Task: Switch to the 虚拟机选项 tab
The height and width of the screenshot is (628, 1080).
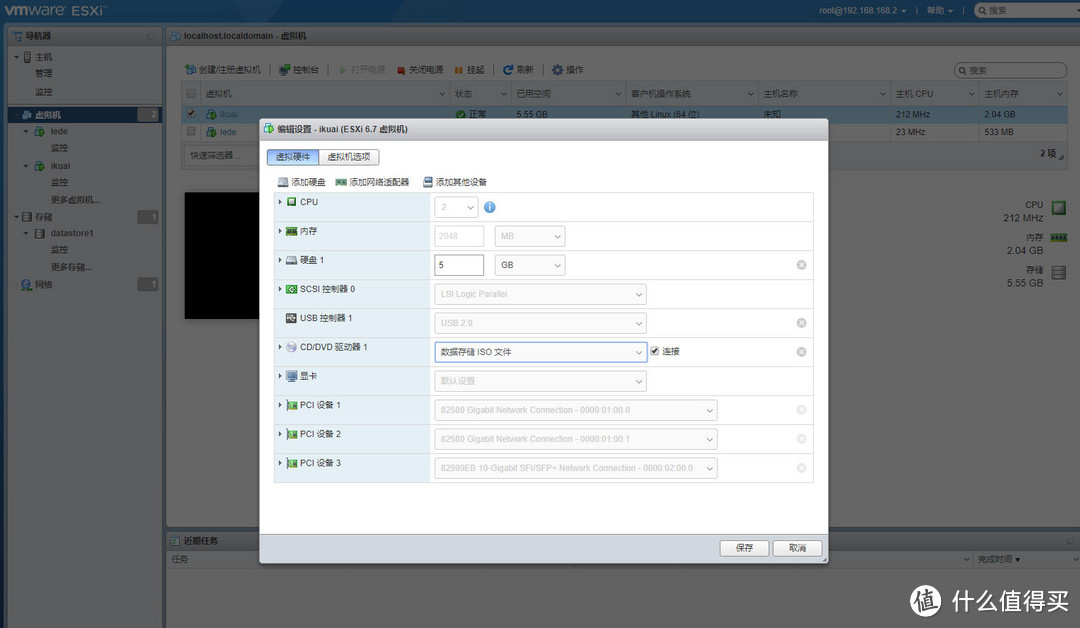Action: pyautogui.click(x=351, y=157)
